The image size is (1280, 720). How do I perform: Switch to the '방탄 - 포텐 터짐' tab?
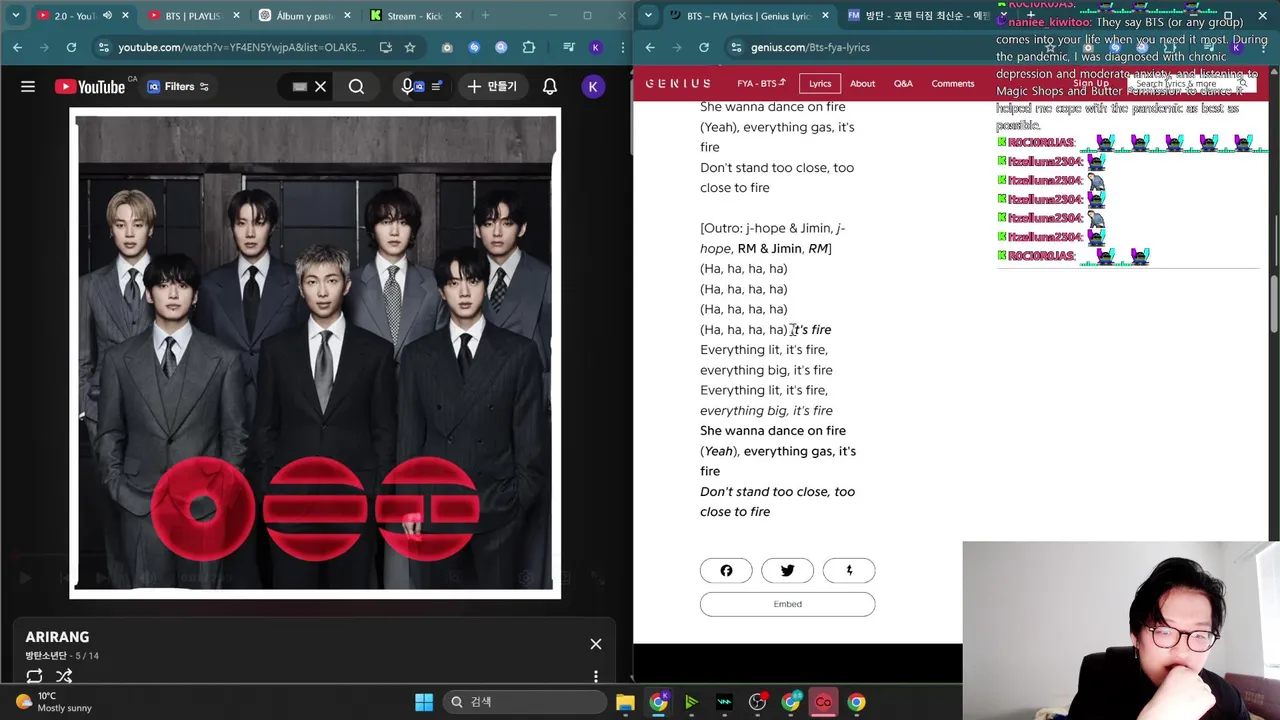tap(918, 16)
